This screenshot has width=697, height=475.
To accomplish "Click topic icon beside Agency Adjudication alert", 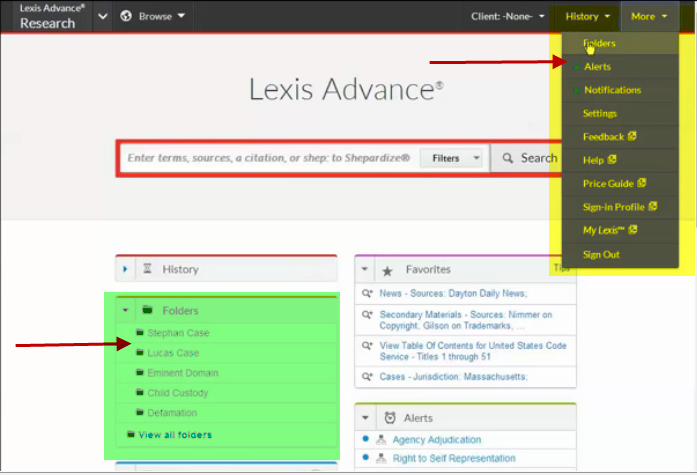I will click(x=381, y=439).
